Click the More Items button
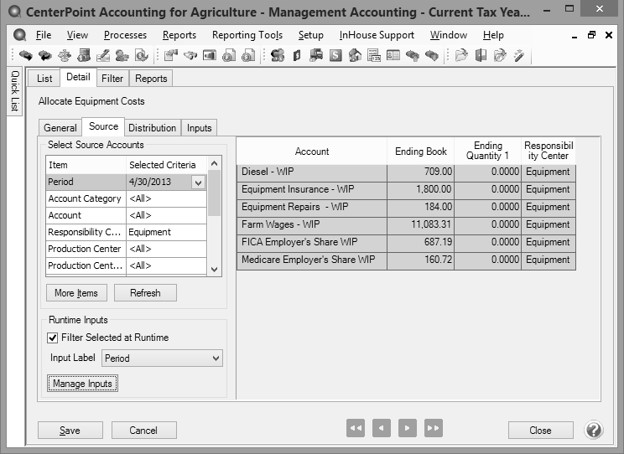The height and width of the screenshot is (454, 624). coord(76,293)
